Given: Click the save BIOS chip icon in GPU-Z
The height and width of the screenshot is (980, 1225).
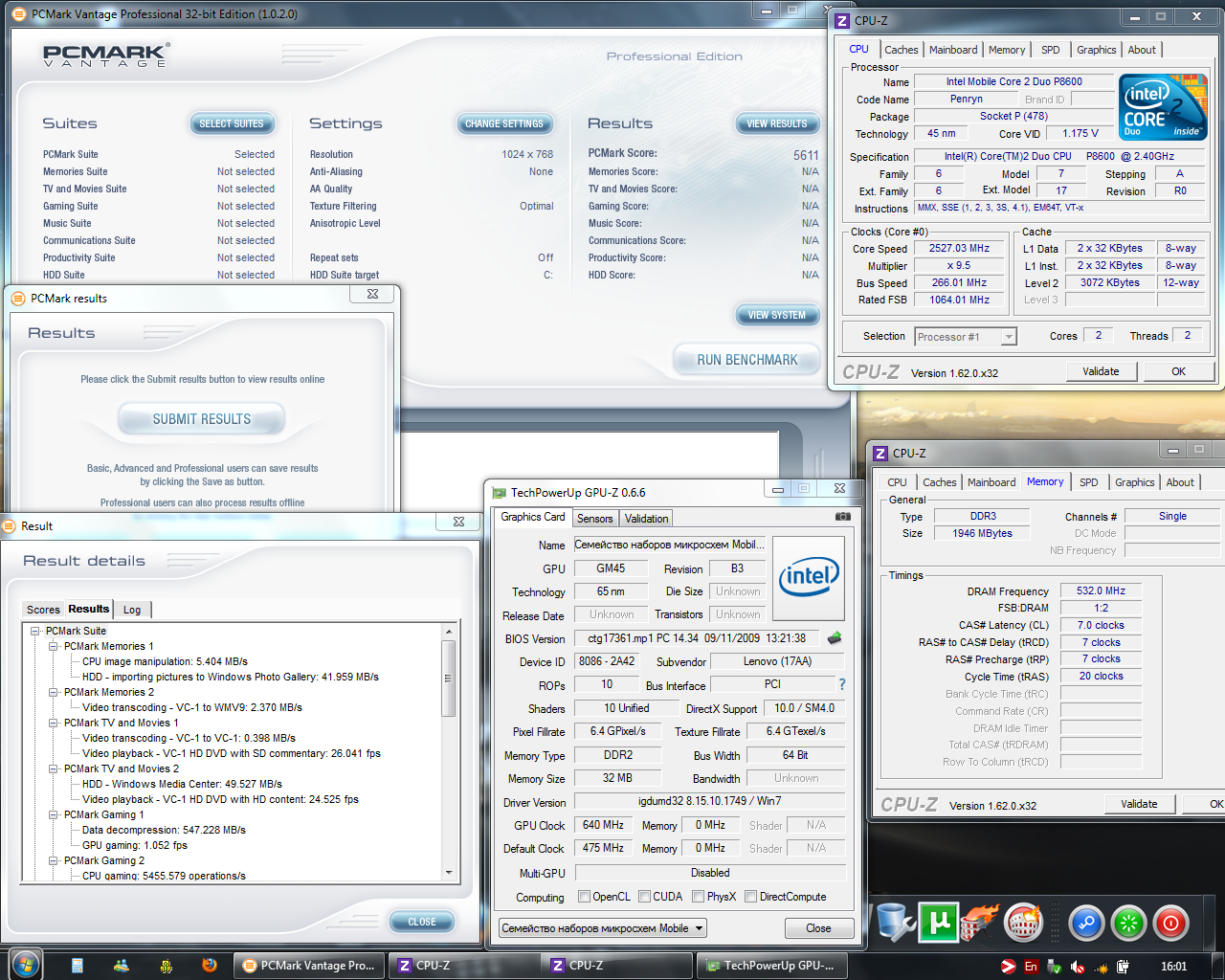Looking at the screenshot, I should click(x=835, y=638).
